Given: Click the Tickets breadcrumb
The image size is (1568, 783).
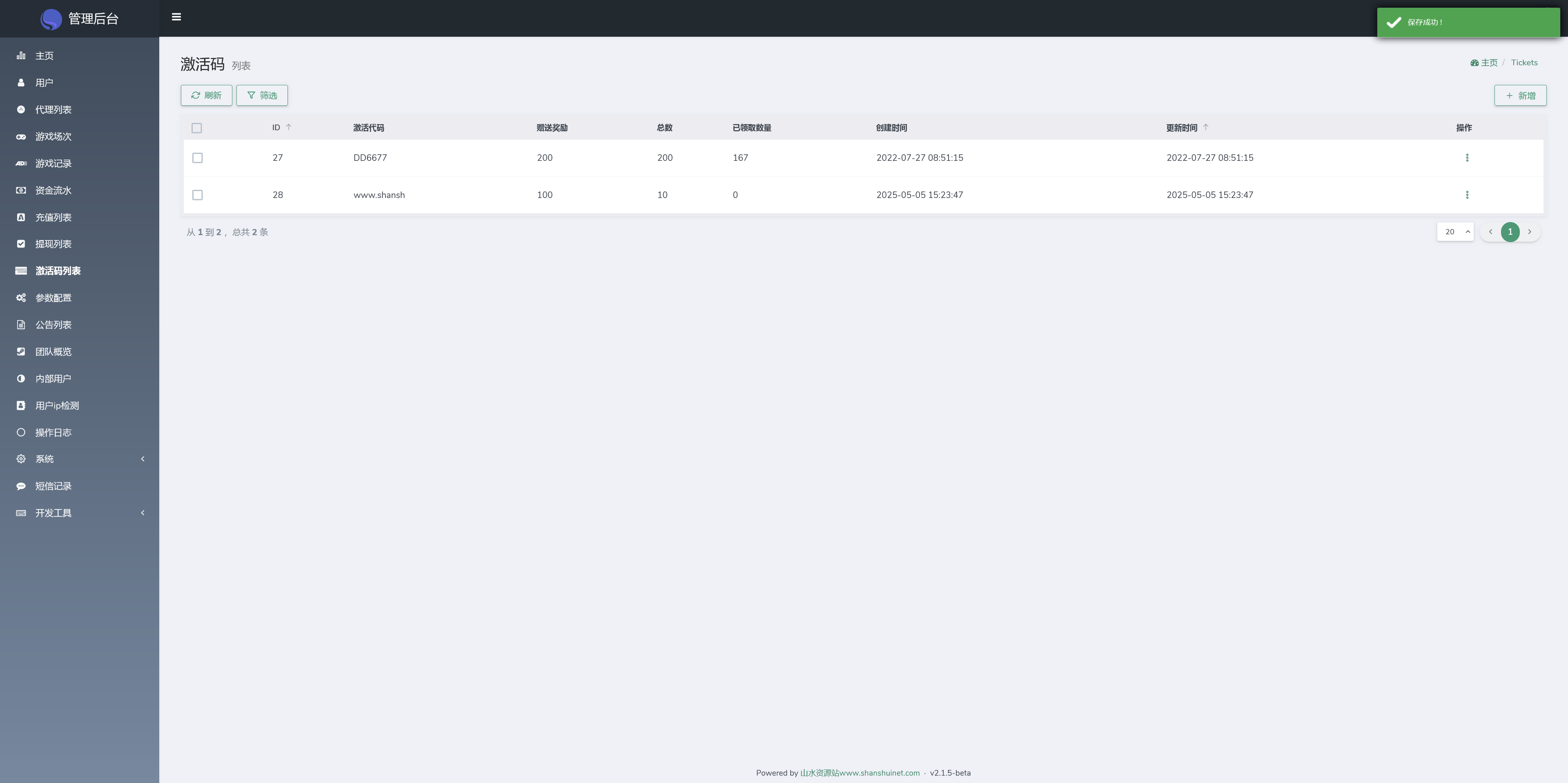Looking at the screenshot, I should [x=1524, y=62].
